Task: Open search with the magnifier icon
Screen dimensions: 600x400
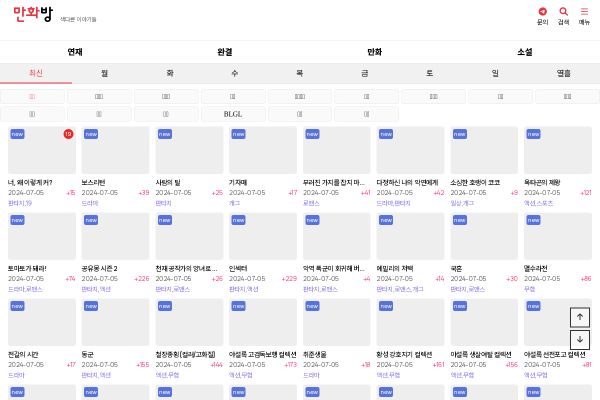Action: 563,15
